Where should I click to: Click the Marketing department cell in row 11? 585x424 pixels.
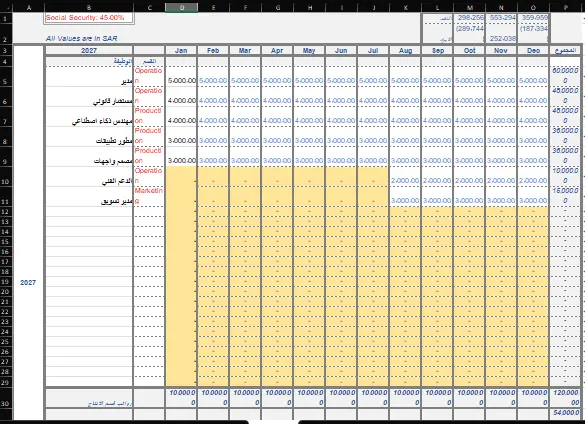click(x=149, y=196)
